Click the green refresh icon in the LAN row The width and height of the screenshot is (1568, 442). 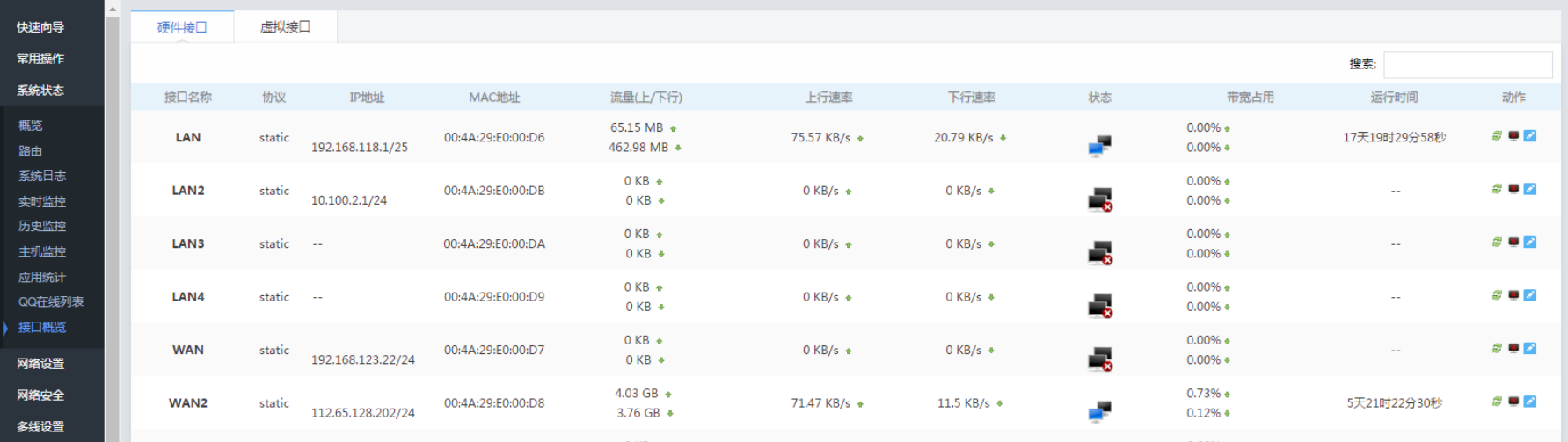point(1497,136)
